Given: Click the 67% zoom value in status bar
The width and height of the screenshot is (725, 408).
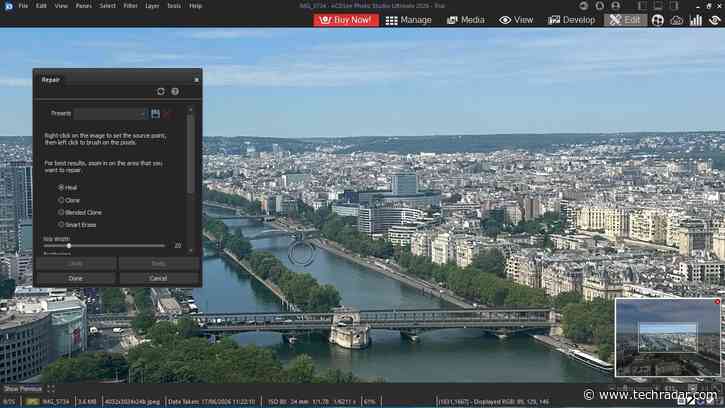Looking at the screenshot, I should [369, 402].
